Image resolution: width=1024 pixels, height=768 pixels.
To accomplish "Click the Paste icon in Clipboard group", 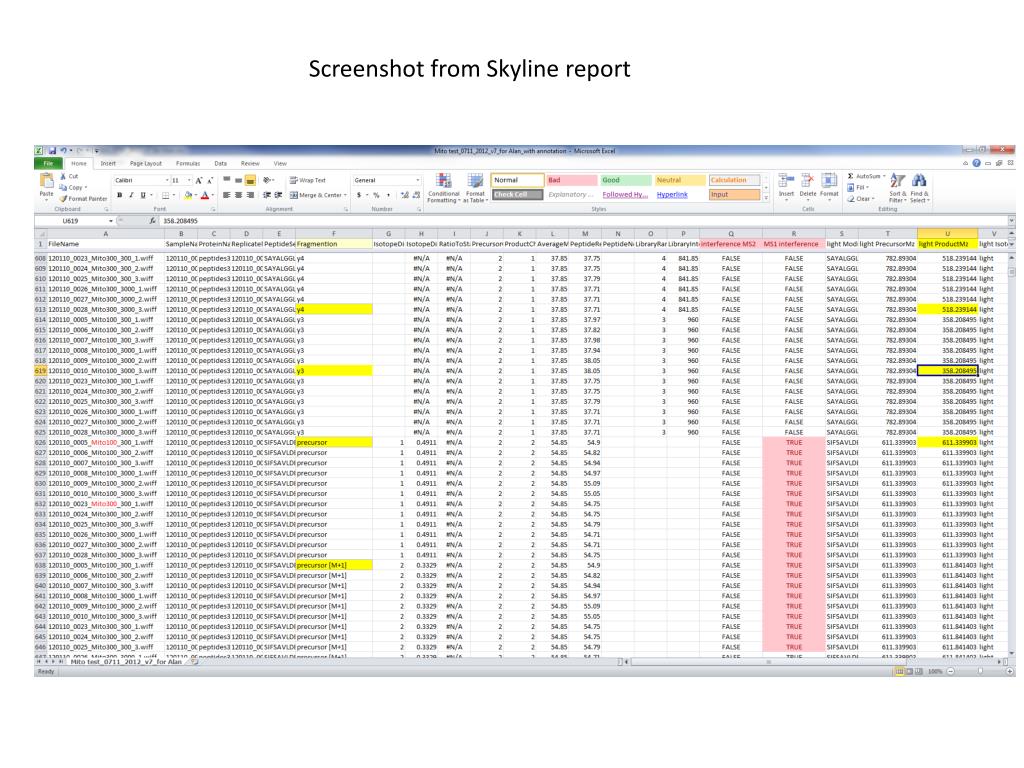I will (x=46, y=180).
